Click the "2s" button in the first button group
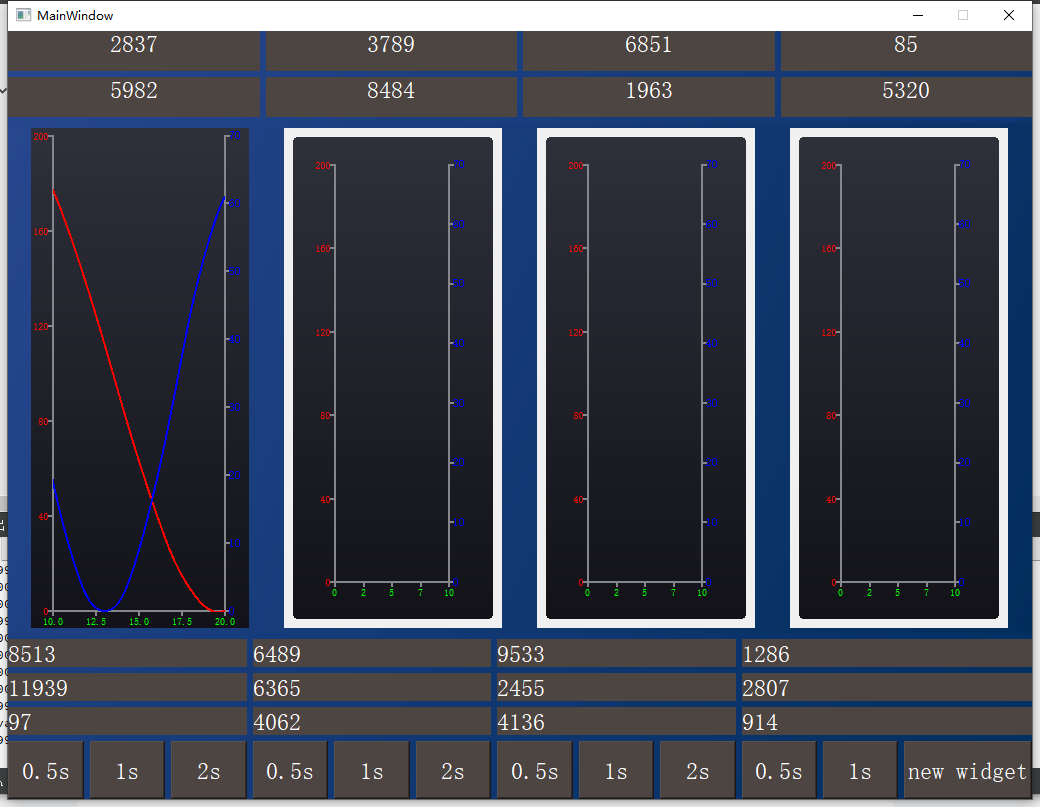1040x807 pixels. (208, 770)
